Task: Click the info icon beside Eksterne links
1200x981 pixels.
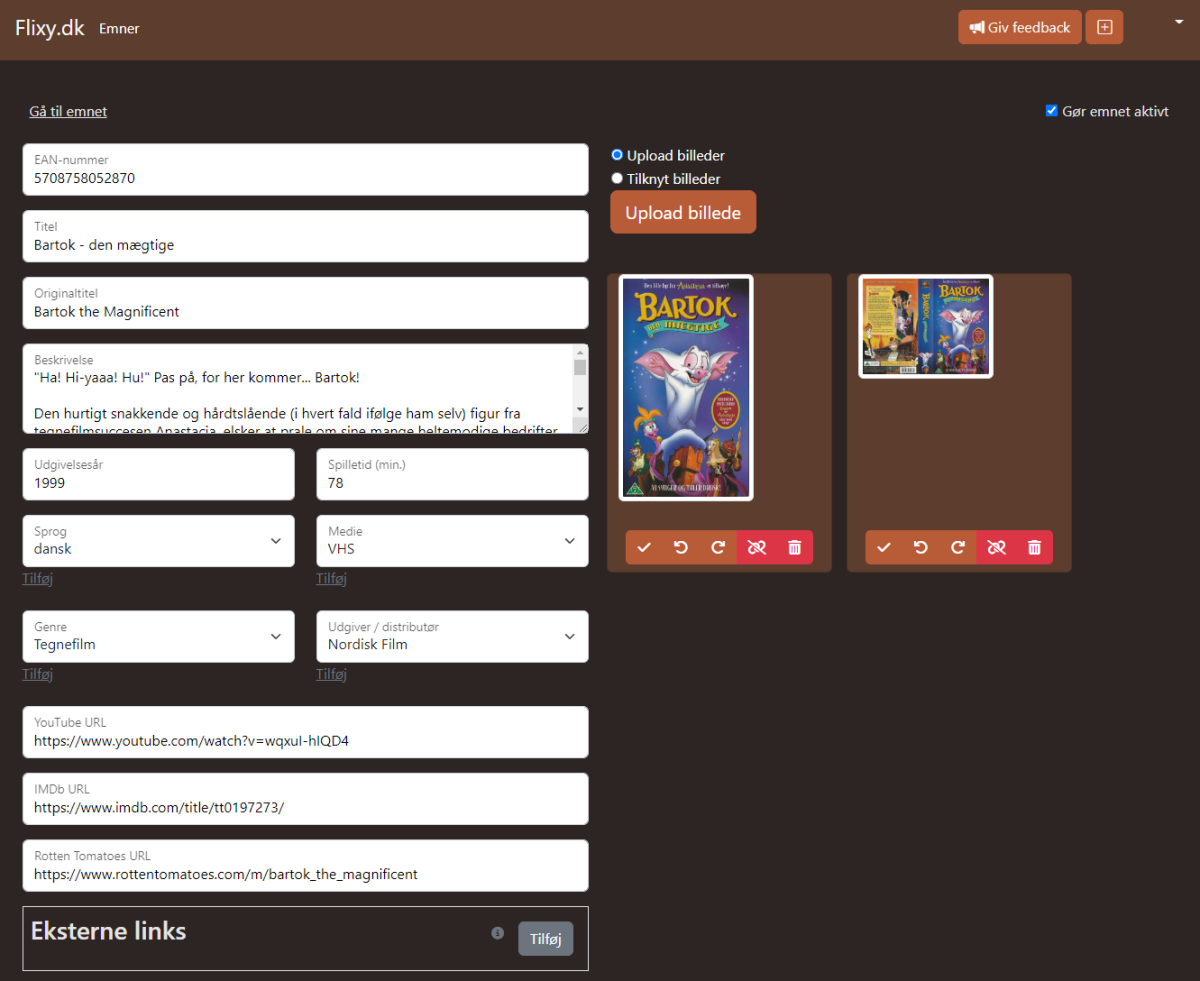Action: coord(498,933)
